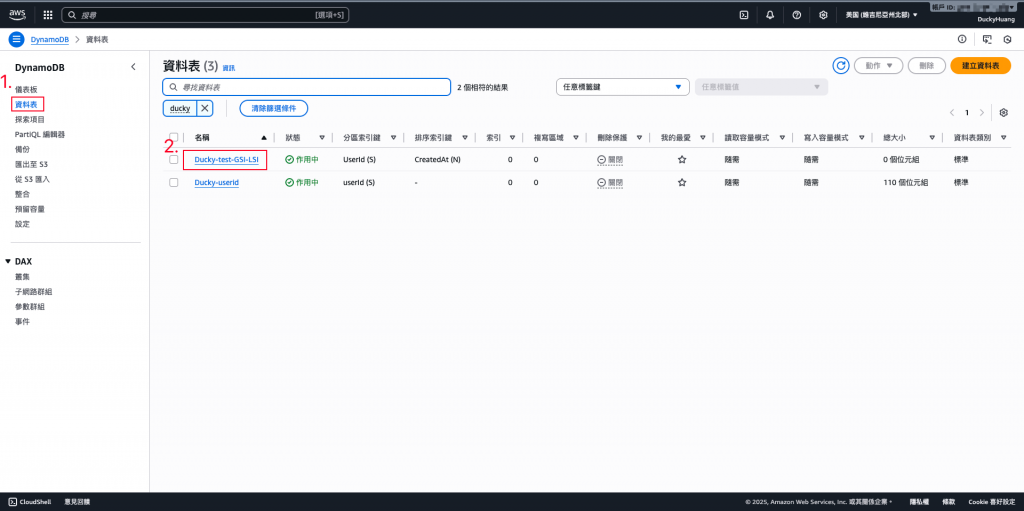Open DAX 叢集 clusters in sidebar

click(x=22, y=276)
